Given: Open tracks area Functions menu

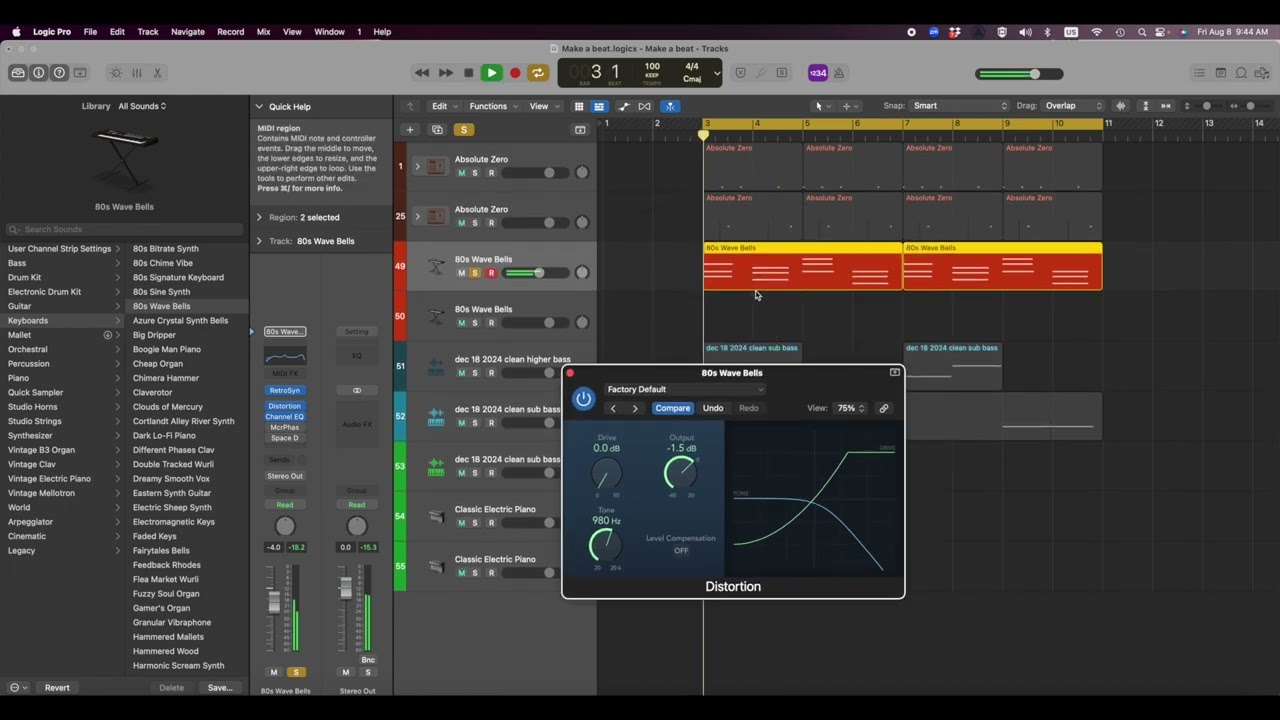Looking at the screenshot, I should (493, 106).
